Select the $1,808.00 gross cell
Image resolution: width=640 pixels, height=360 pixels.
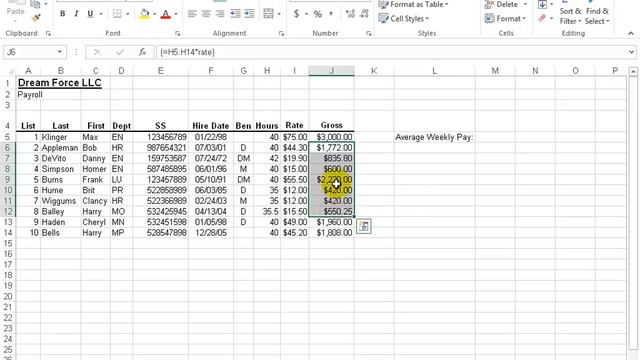[x=331, y=233]
